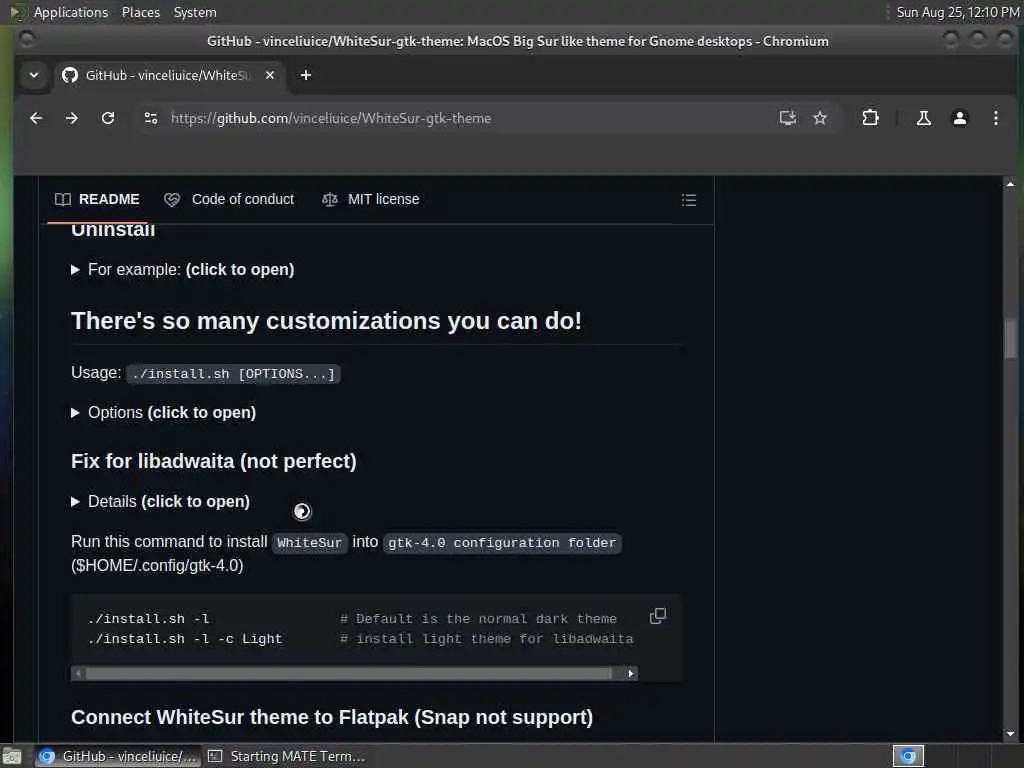Click the page scroll-up arrow
1024x768 pixels.
click(1010, 184)
